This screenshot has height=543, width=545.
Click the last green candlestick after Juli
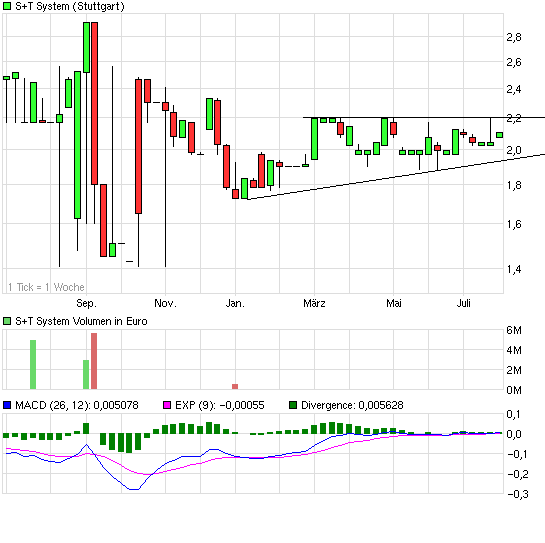point(499,135)
